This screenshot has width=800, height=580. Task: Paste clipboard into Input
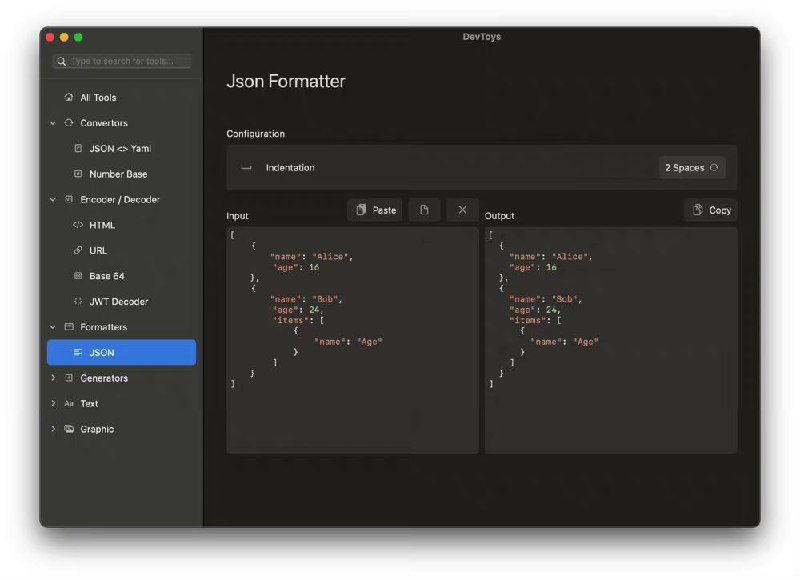pos(376,210)
